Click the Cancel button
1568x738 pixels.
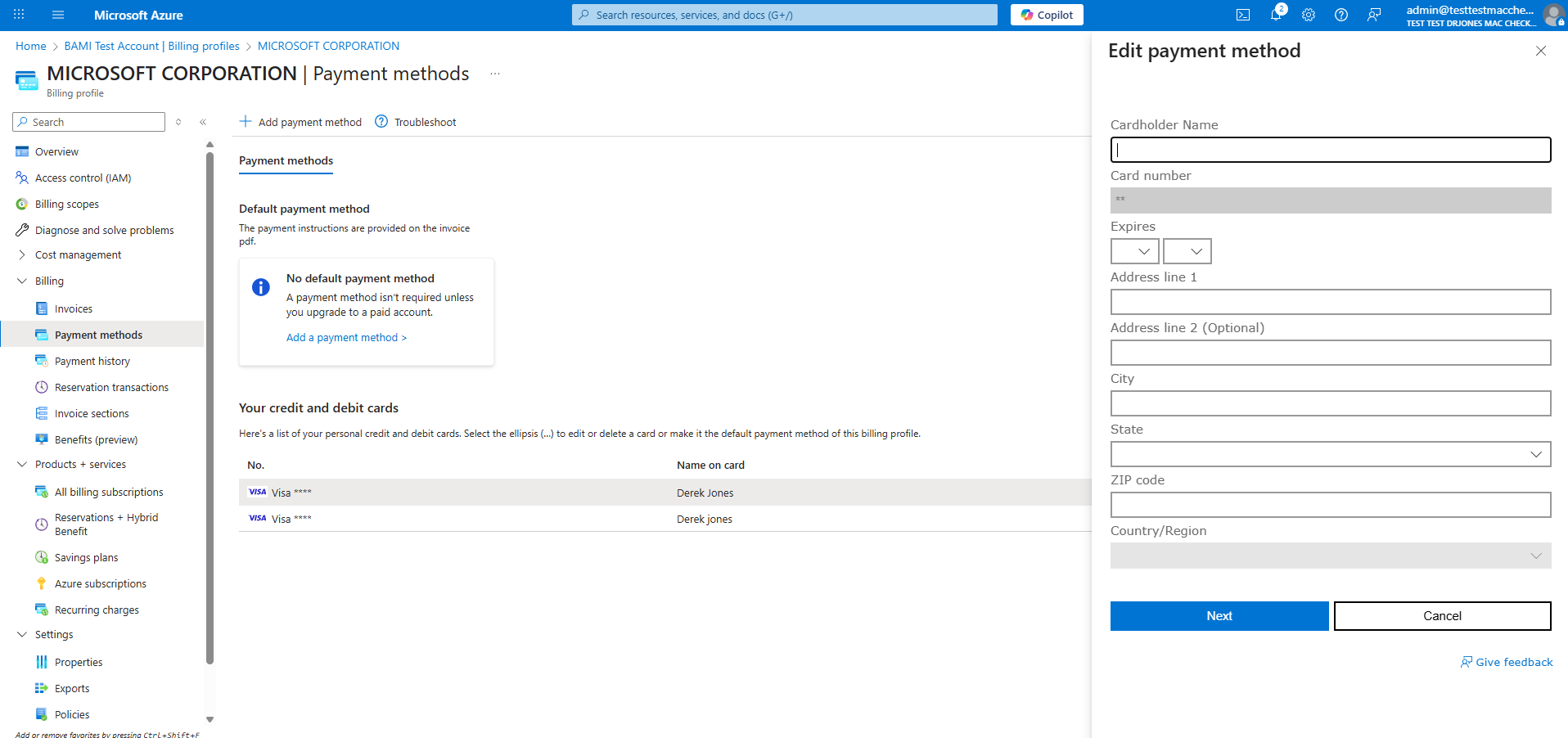point(1442,616)
